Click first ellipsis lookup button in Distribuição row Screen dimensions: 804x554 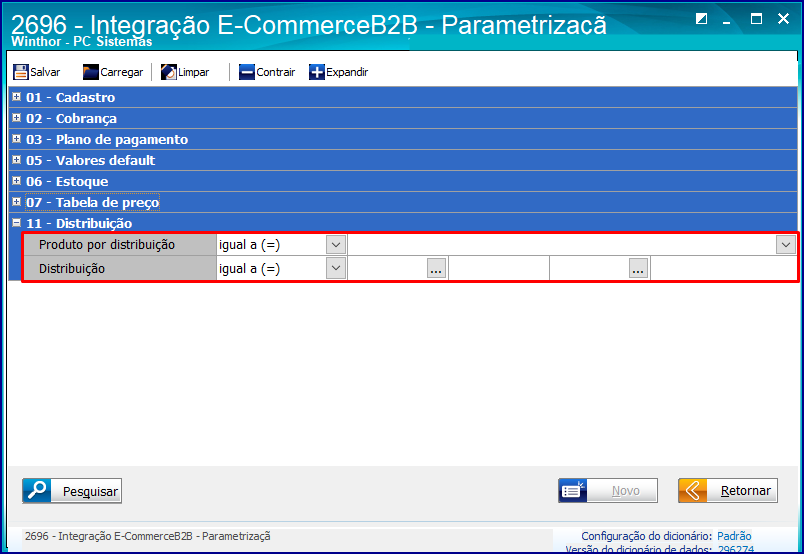(x=436, y=268)
